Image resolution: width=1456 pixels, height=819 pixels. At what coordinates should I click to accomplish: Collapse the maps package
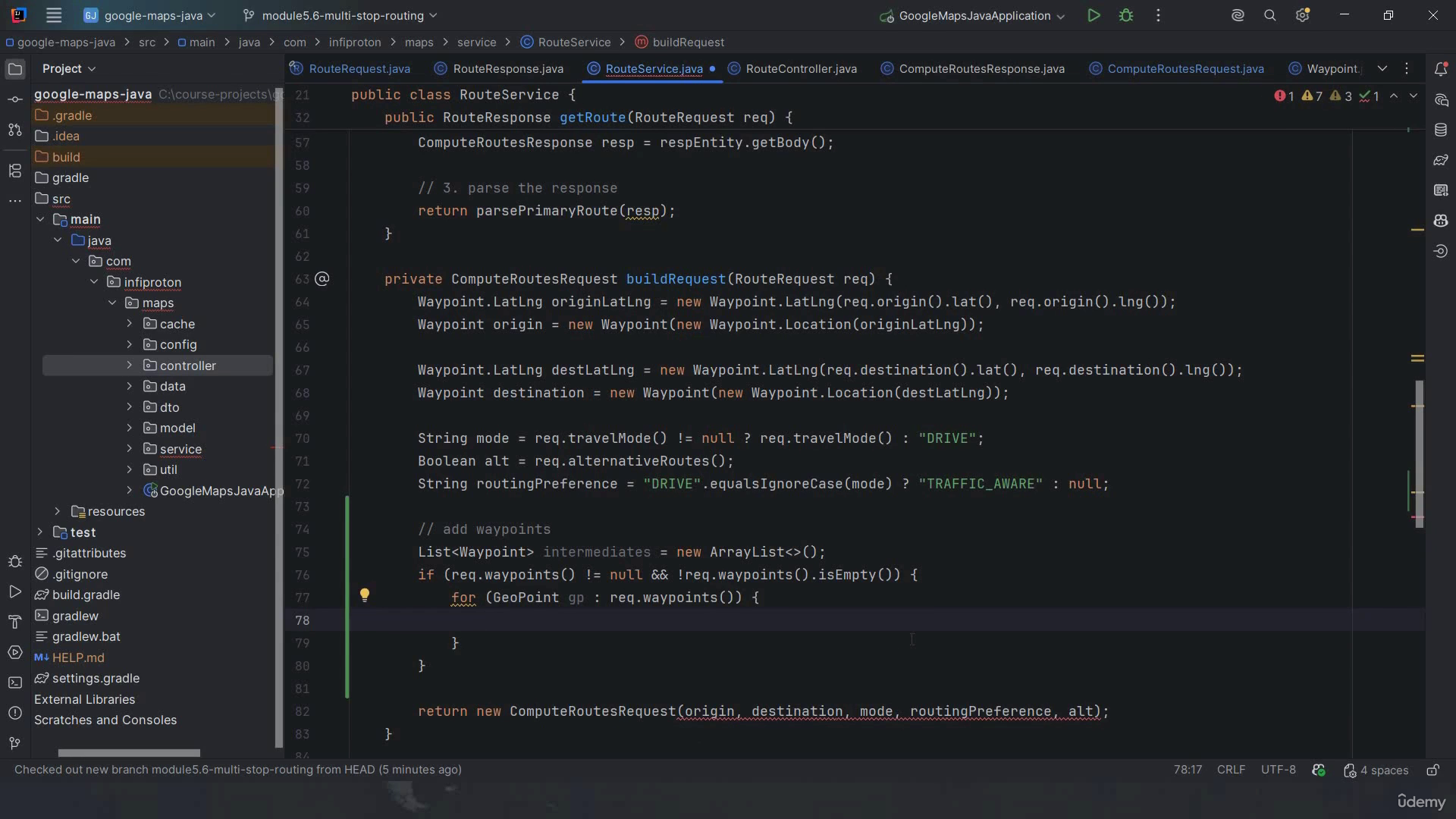pyautogui.click(x=111, y=303)
